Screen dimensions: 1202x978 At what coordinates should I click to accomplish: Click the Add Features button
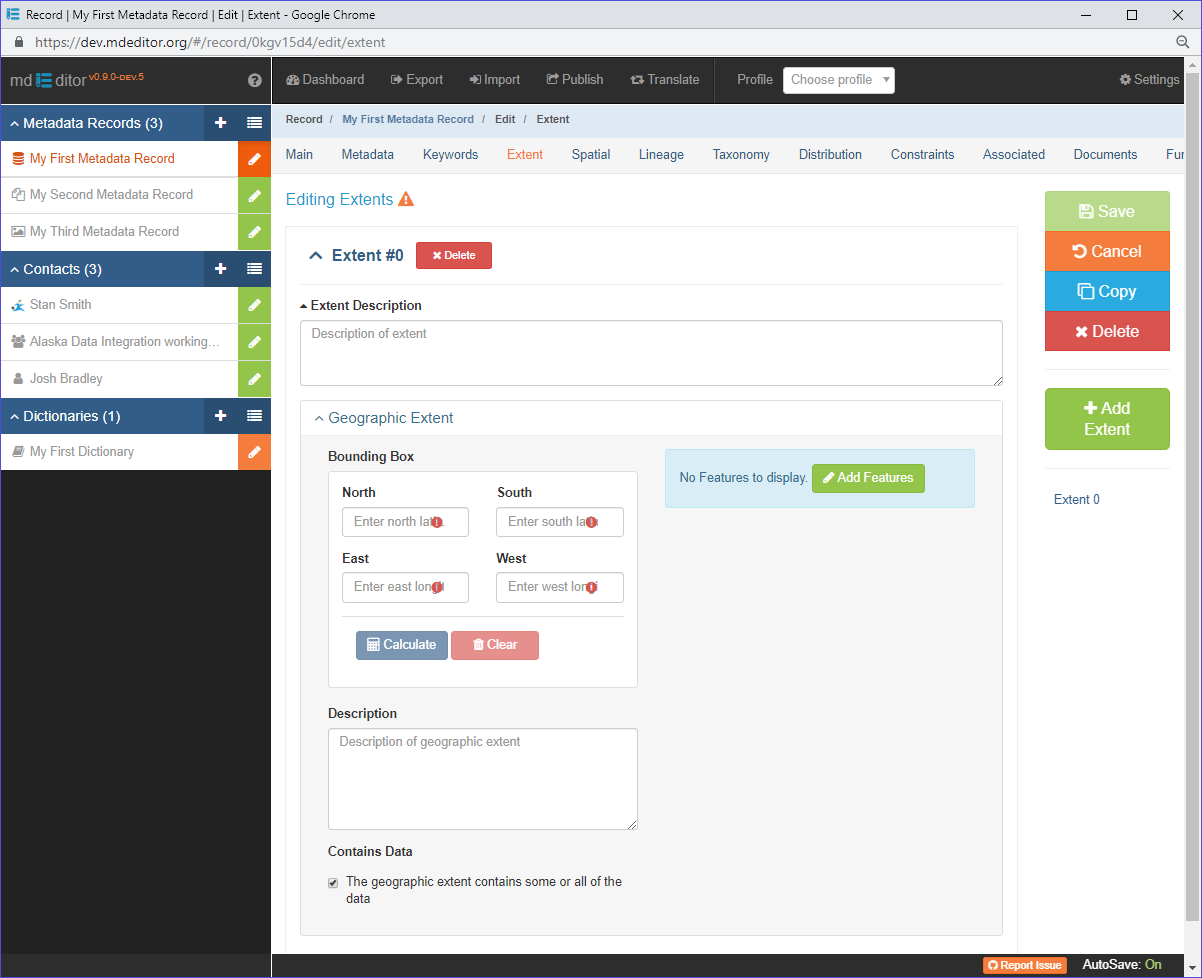(868, 478)
